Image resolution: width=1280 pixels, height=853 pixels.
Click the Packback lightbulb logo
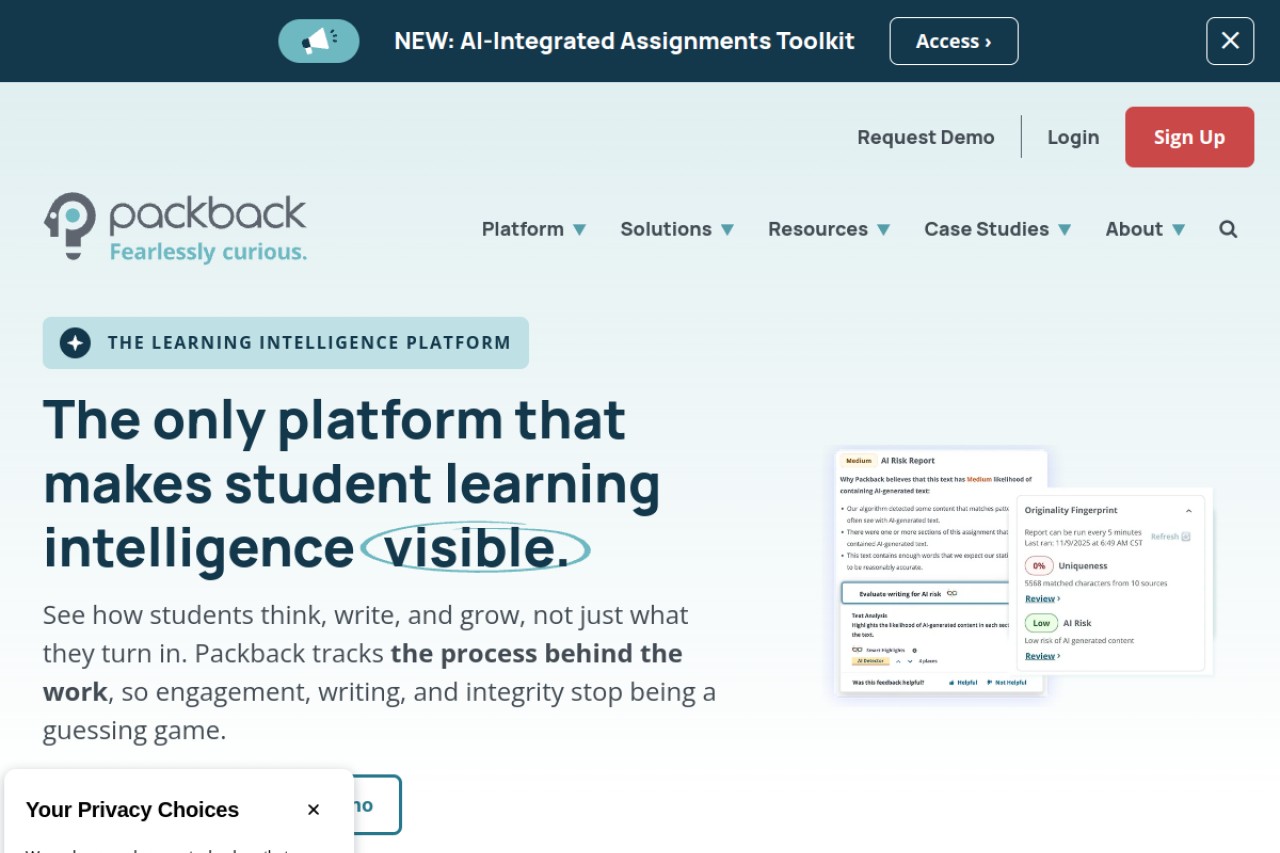tap(70, 227)
